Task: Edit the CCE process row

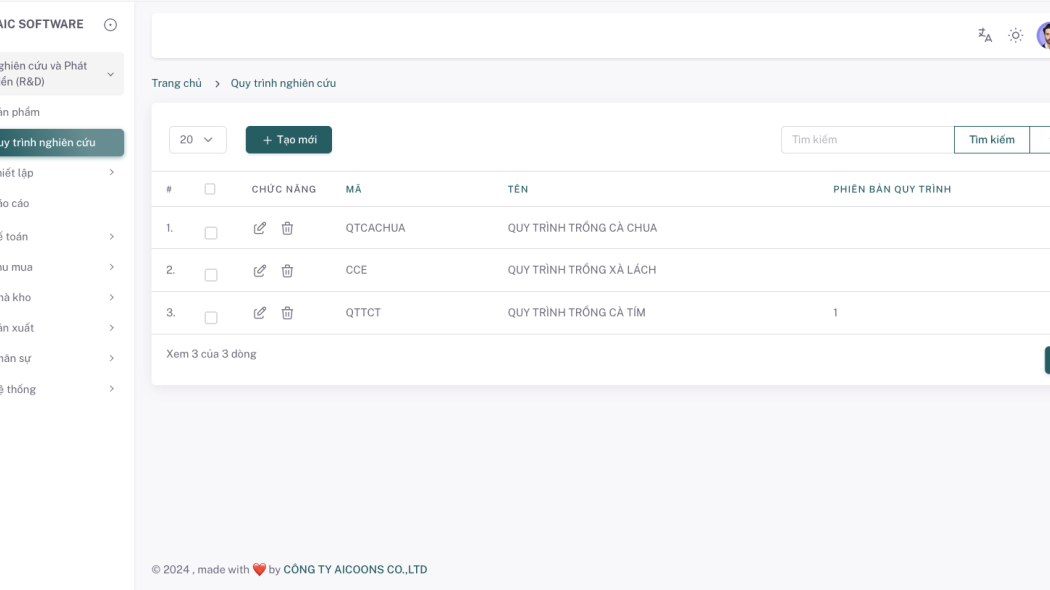Action: click(260, 270)
